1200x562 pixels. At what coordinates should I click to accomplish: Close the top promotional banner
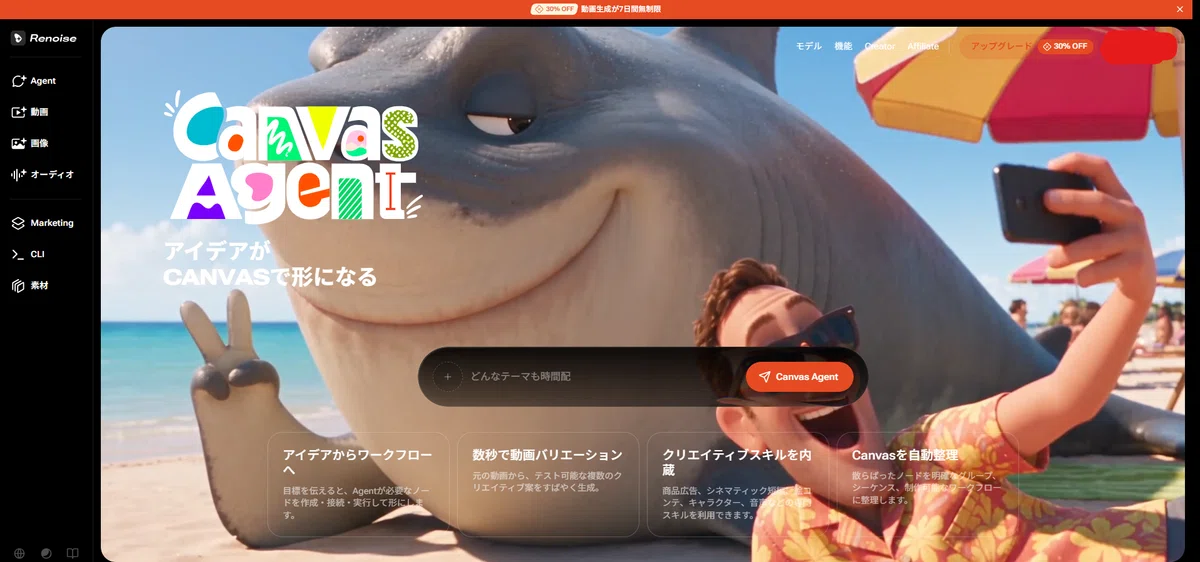(x=1180, y=9)
